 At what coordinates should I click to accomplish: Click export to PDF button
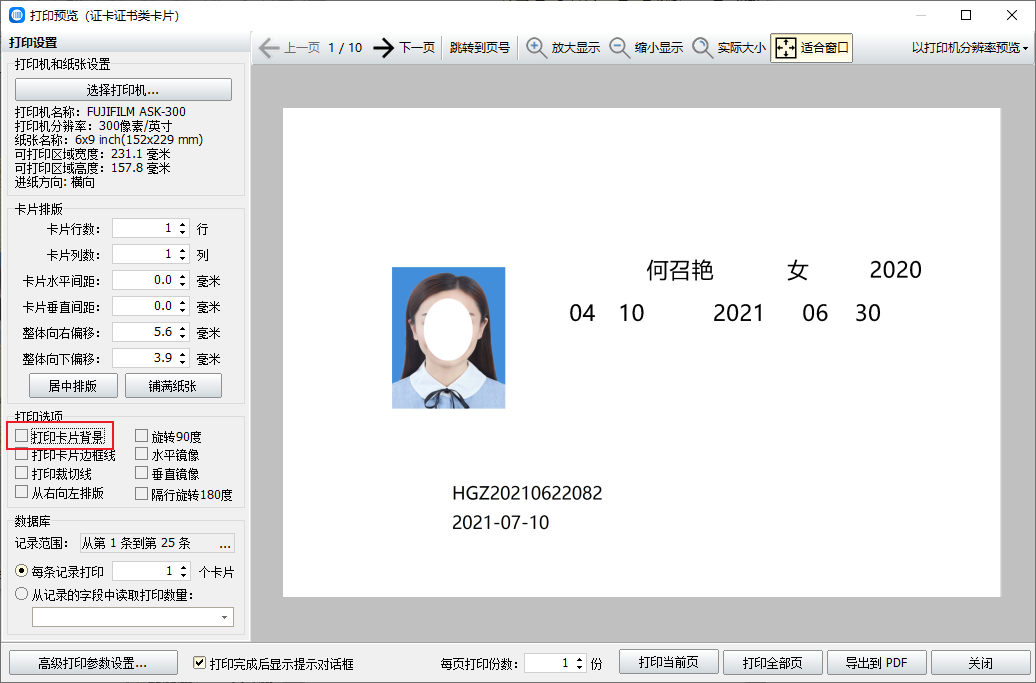876,663
